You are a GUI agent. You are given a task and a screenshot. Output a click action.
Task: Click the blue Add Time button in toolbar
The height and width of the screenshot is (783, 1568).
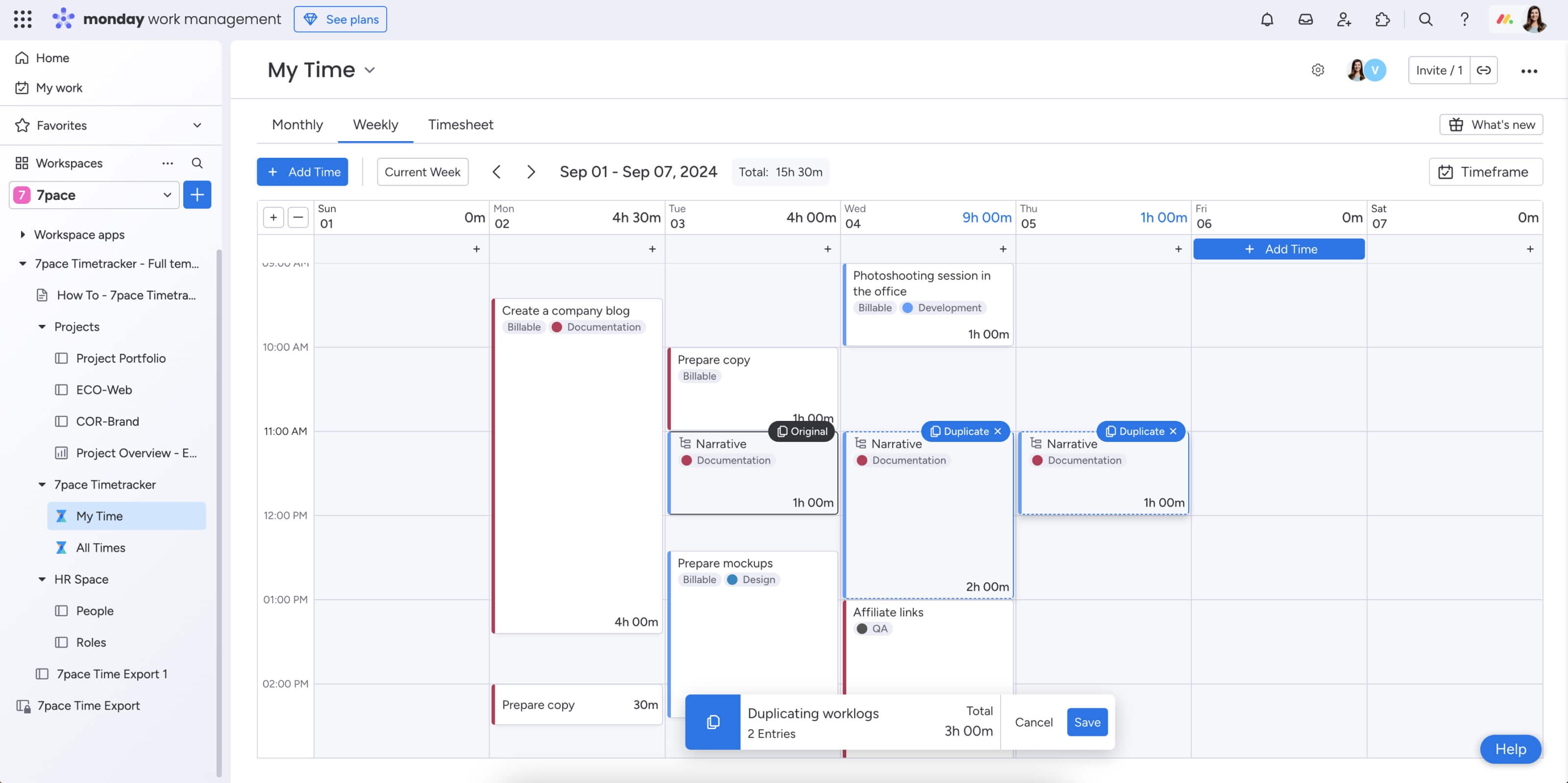[x=302, y=171]
